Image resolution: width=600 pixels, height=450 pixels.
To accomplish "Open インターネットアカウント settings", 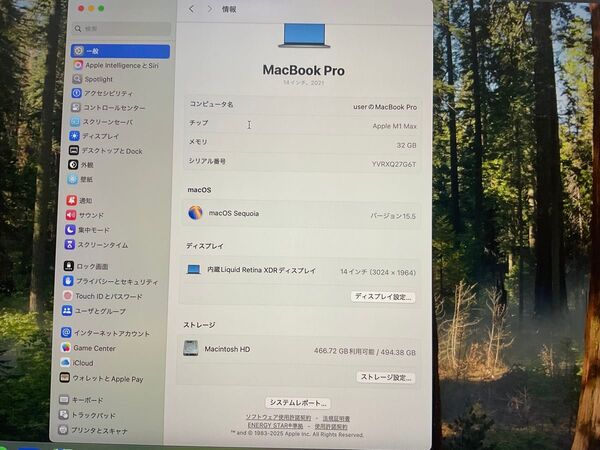I will coord(105,333).
